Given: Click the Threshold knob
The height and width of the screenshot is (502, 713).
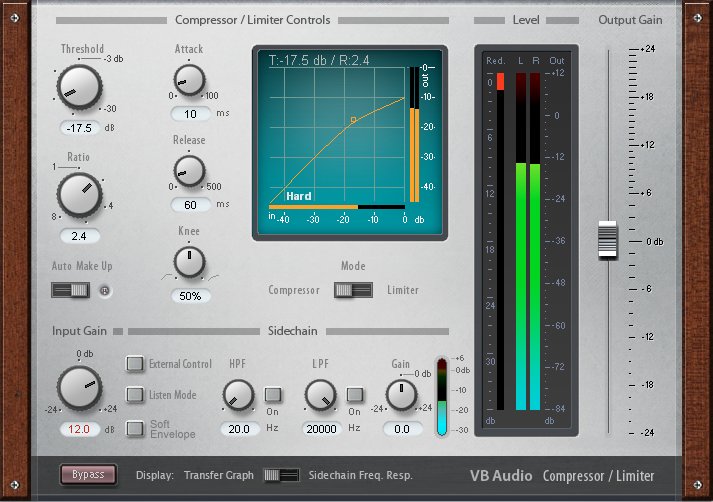Looking at the screenshot, I should [76, 88].
